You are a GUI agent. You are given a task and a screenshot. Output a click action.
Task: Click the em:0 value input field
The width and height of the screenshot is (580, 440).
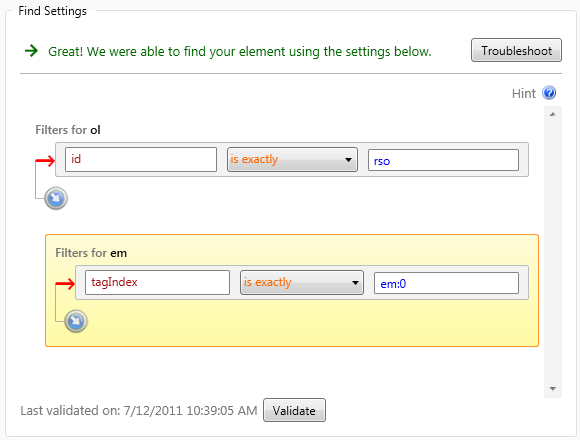click(446, 283)
